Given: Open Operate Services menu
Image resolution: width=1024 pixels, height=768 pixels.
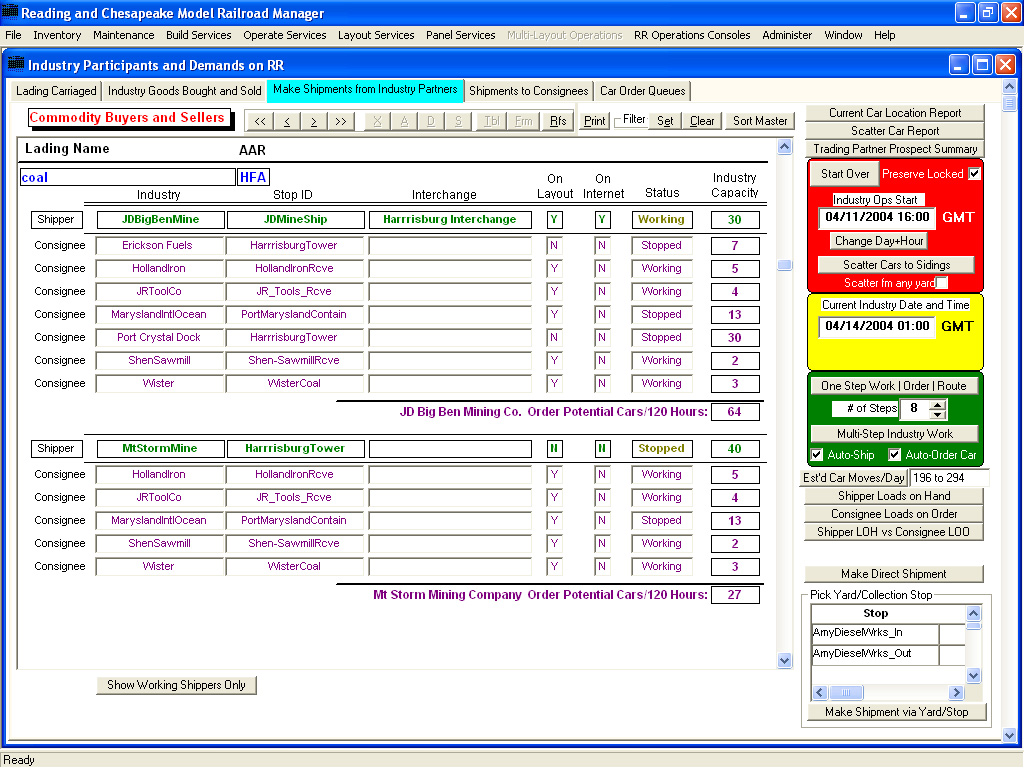Looking at the screenshot, I should [x=285, y=35].
